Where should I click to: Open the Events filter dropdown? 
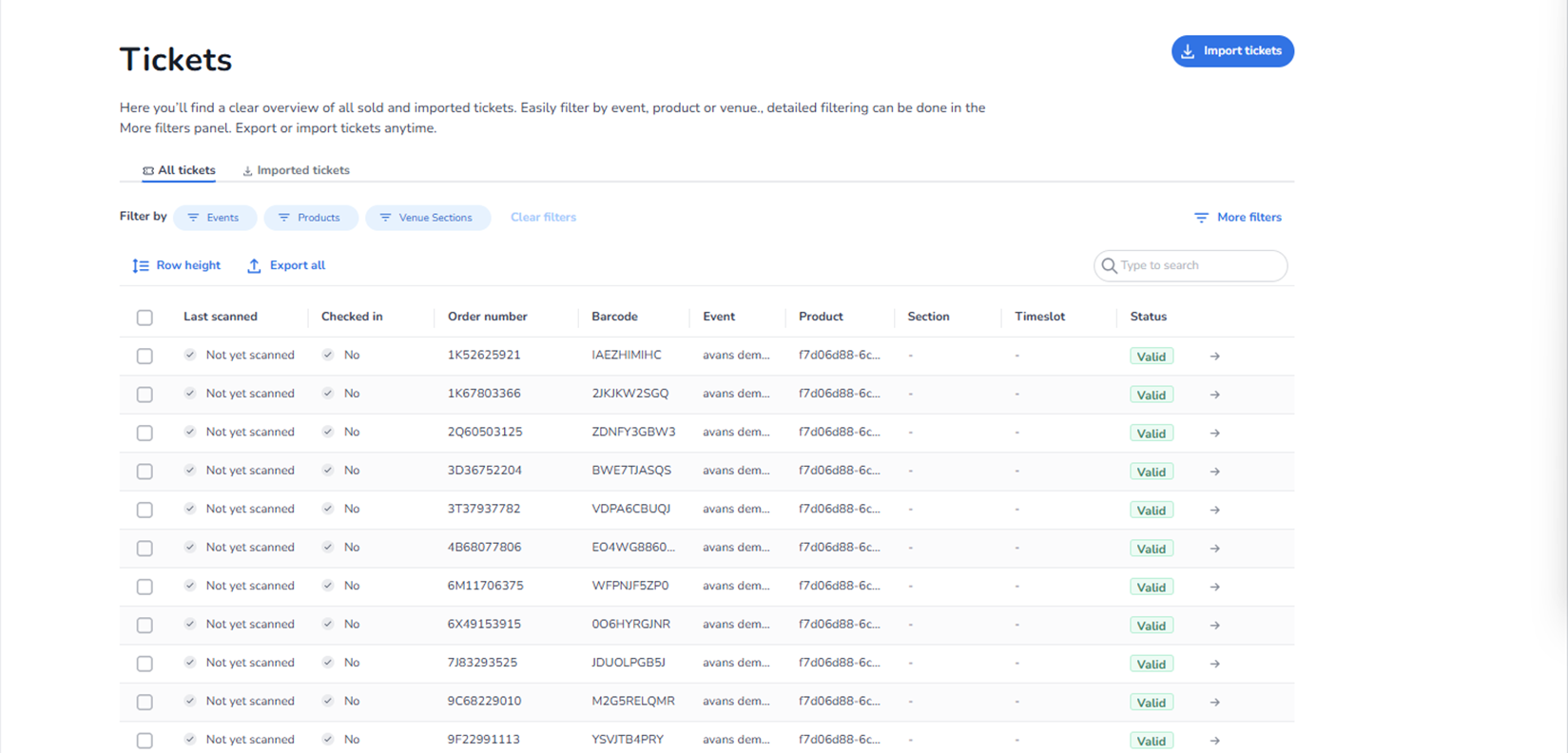click(214, 218)
